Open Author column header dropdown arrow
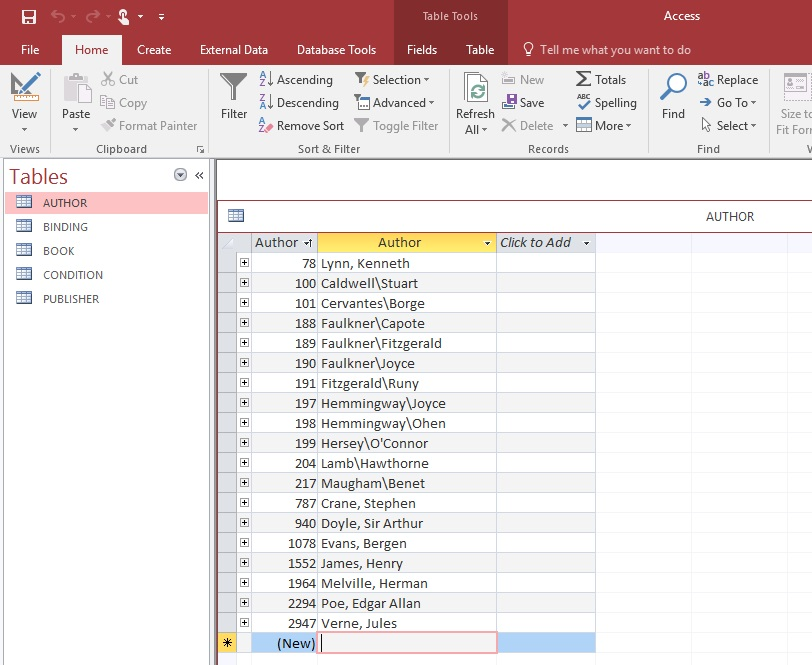 (x=487, y=243)
